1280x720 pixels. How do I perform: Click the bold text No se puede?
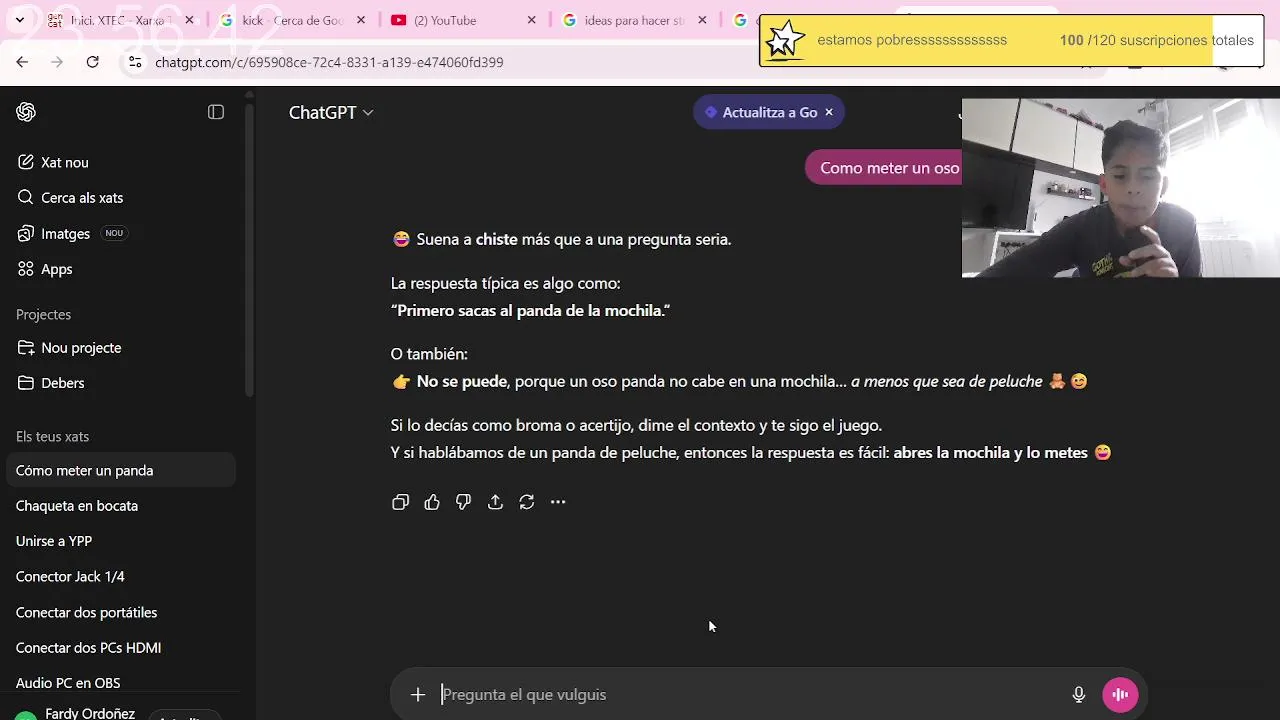461,381
